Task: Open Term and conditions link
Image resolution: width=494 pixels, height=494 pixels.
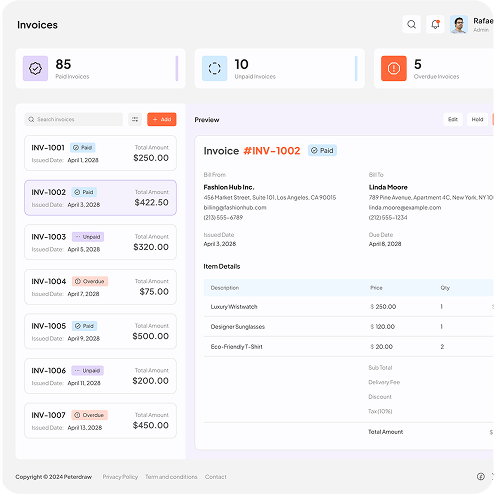Action: click(x=171, y=477)
